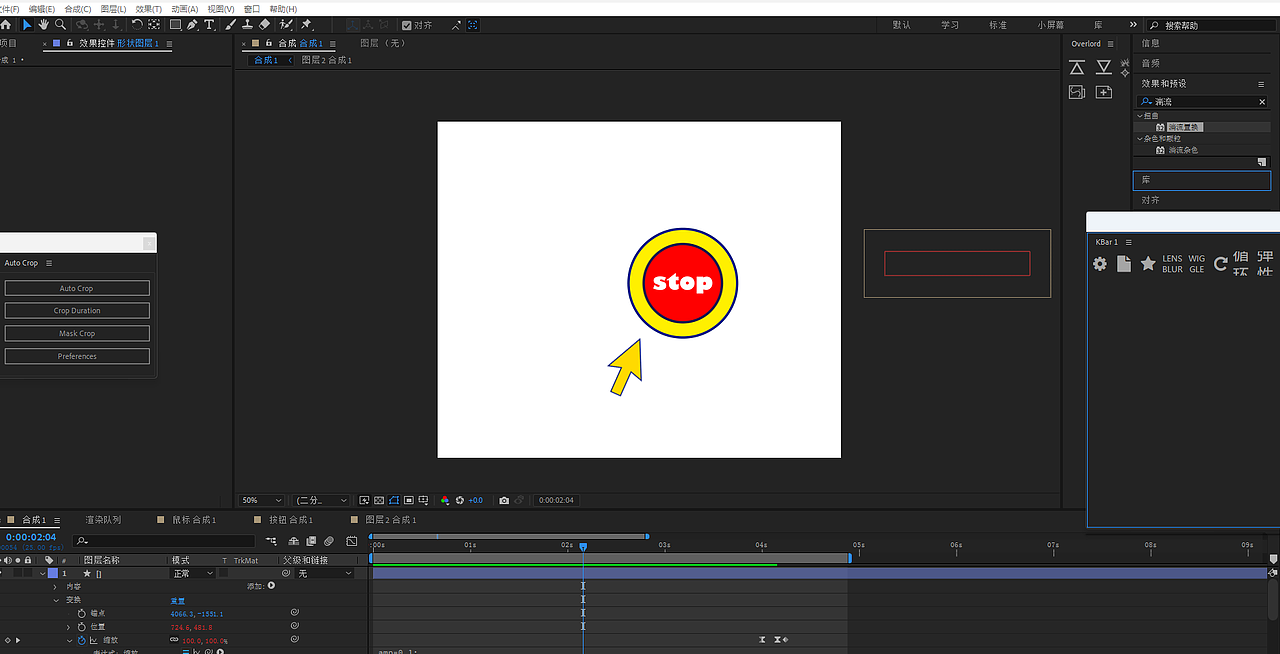Toggle motion blur switch in timeline
Image resolution: width=1280 pixels, height=654 pixels.
click(329, 541)
